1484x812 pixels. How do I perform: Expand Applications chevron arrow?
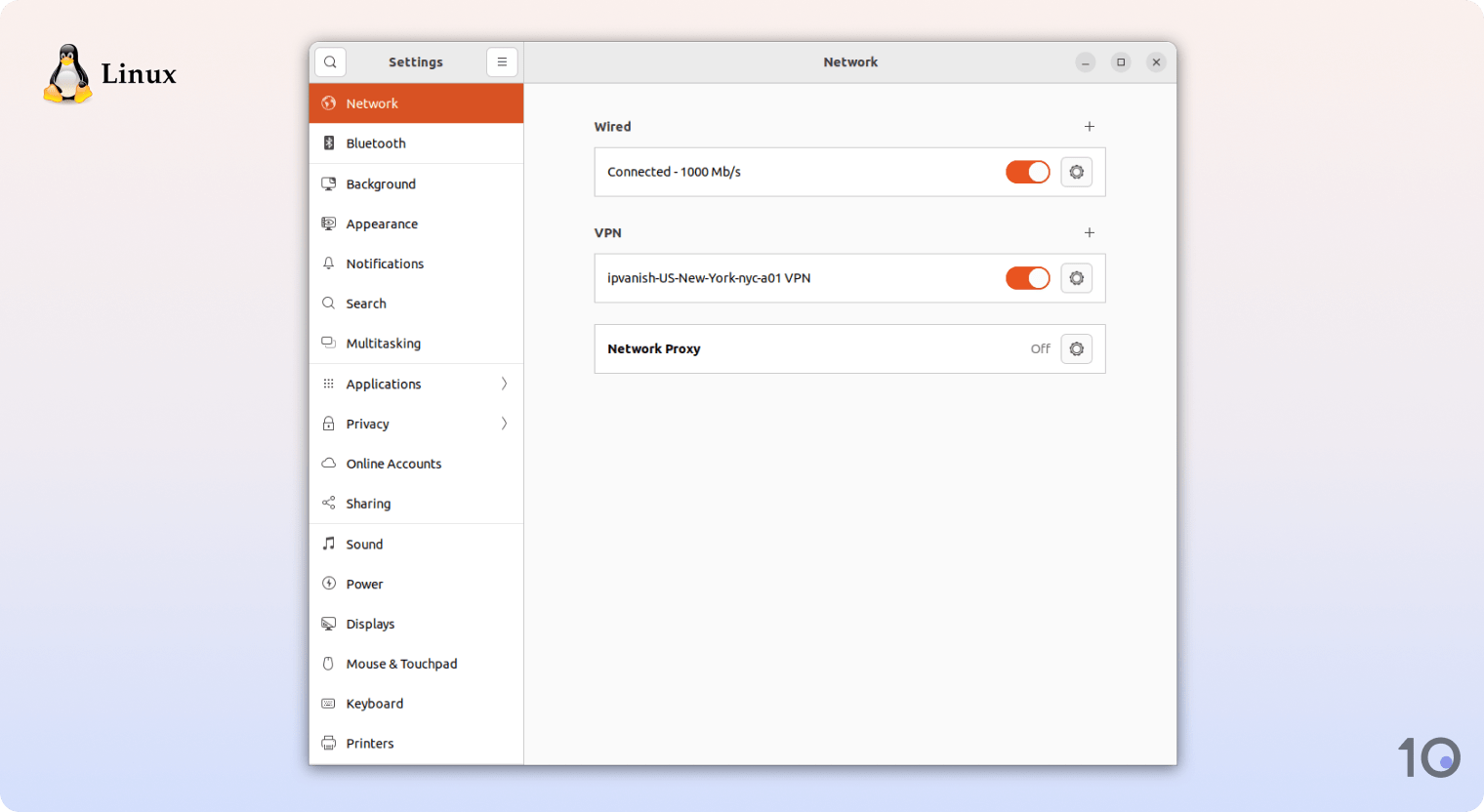(504, 384)
